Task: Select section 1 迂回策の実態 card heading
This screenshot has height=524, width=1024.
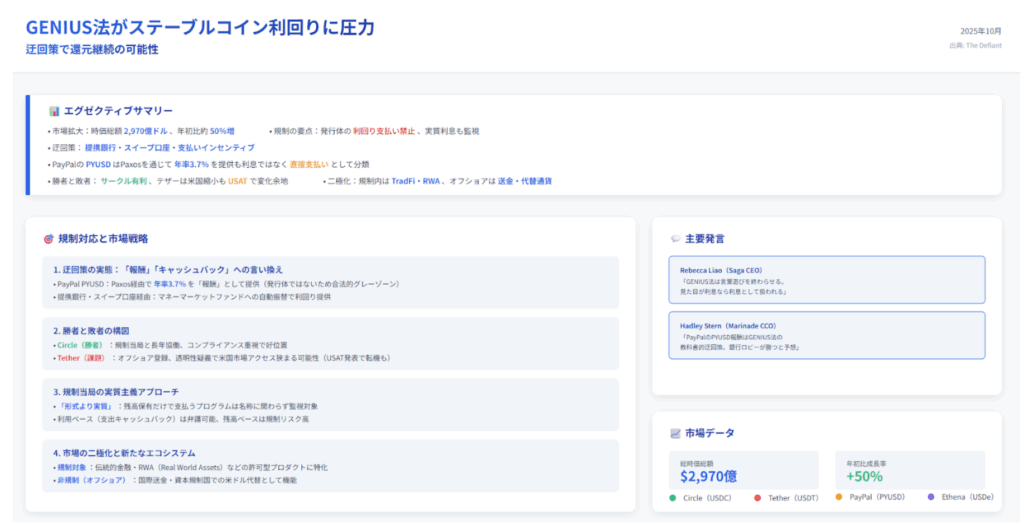Action: (168, 269)
